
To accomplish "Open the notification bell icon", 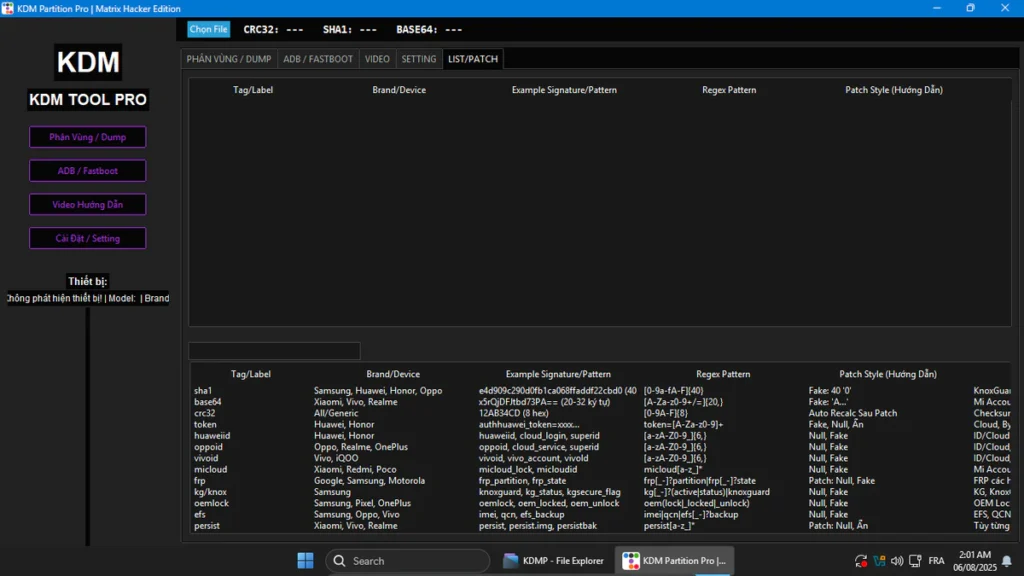I will click(x=1006, y=561).
